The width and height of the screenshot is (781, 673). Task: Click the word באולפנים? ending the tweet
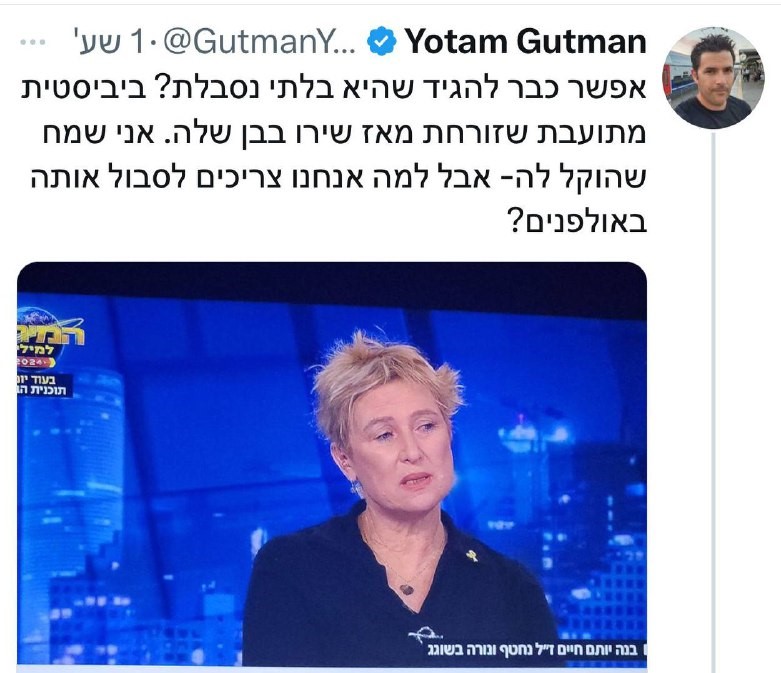pyautogui.click(x=576, y=222)
